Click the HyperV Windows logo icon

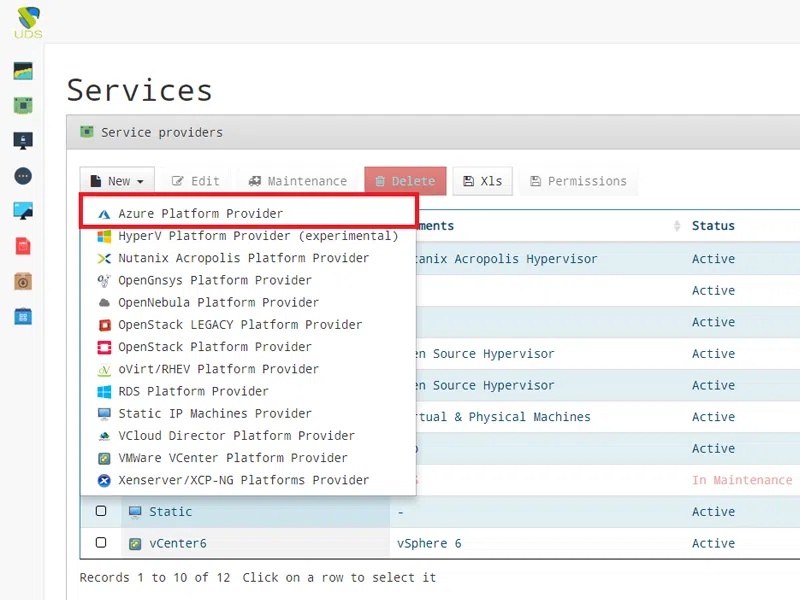click(104, 236)
